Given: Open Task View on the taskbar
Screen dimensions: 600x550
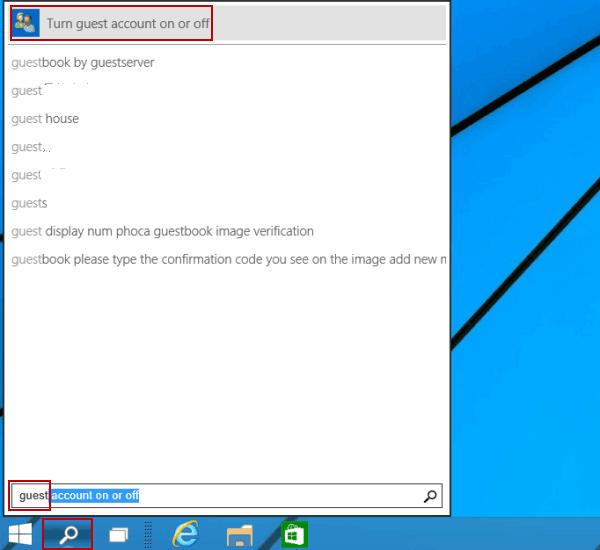Looking at the screenshot, I should point(118,534).
